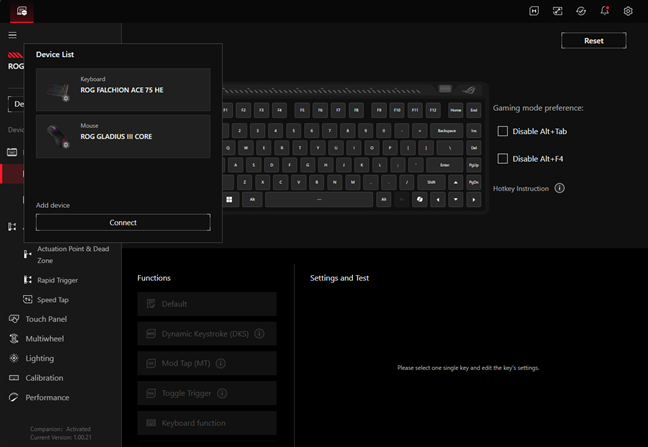This screenshot has width=648, height=447.
Task: Click the Lighting icon
Action: 14,358
